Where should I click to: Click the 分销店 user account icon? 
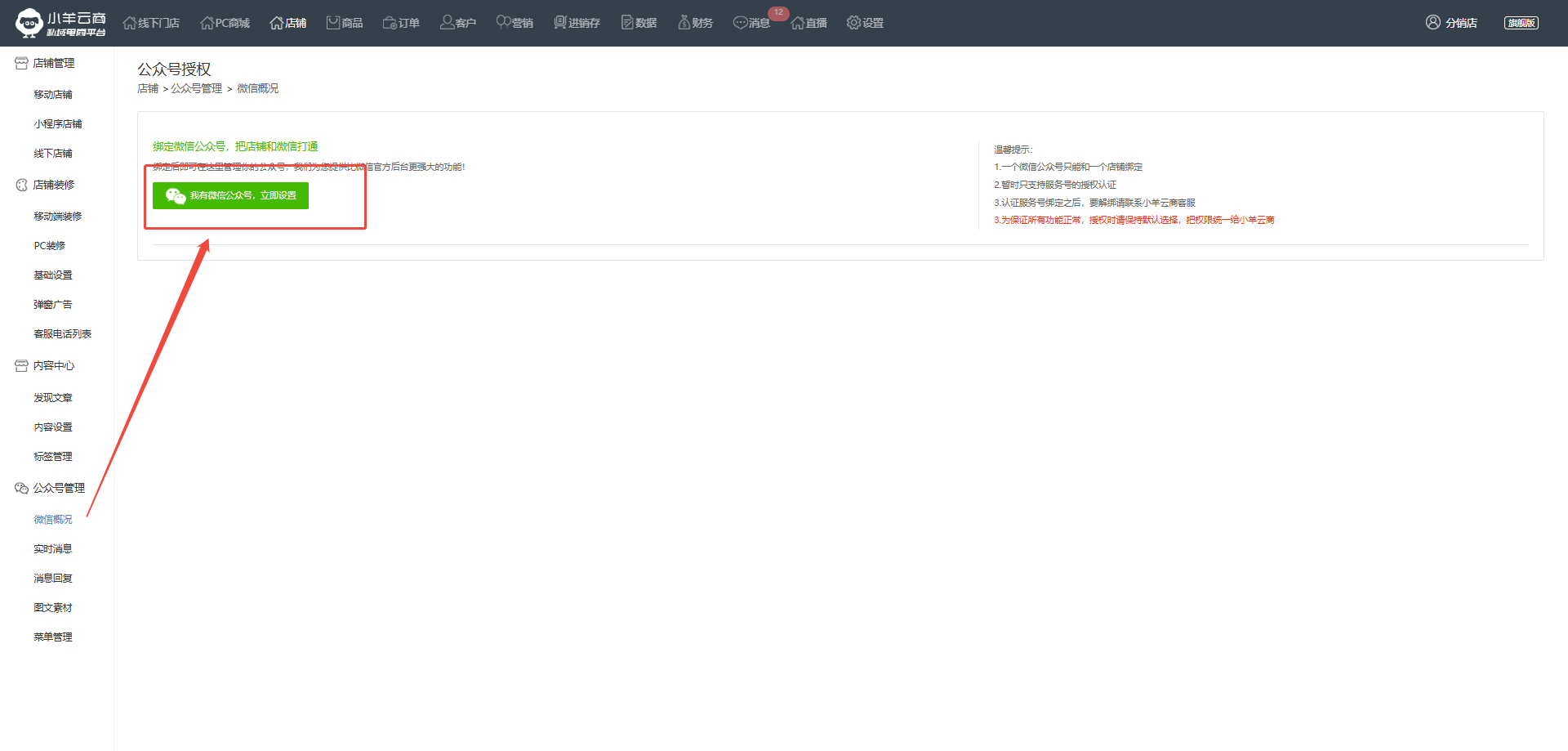pos(1433,23)
